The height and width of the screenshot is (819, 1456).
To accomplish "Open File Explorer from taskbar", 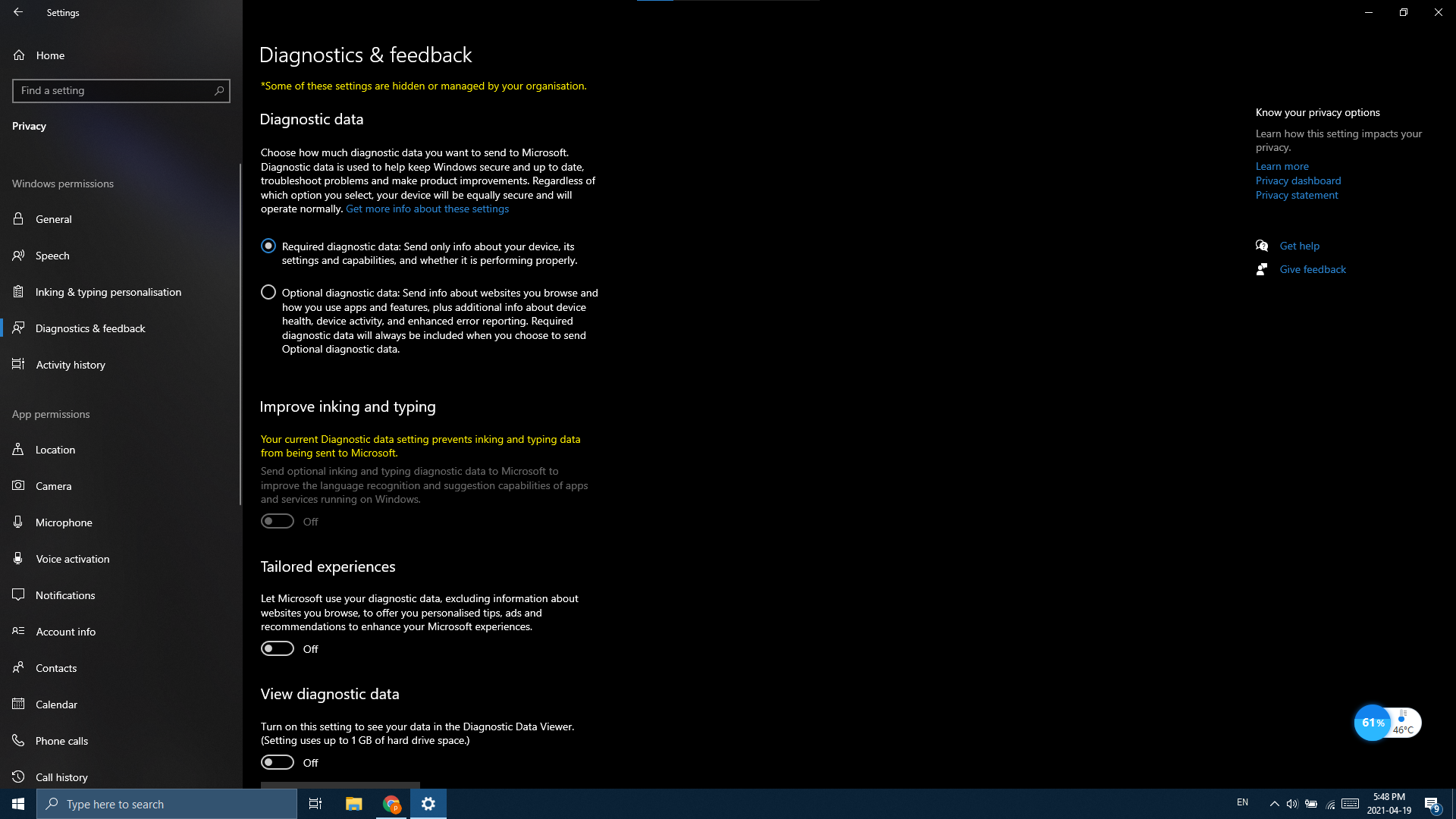I will 353,804.
